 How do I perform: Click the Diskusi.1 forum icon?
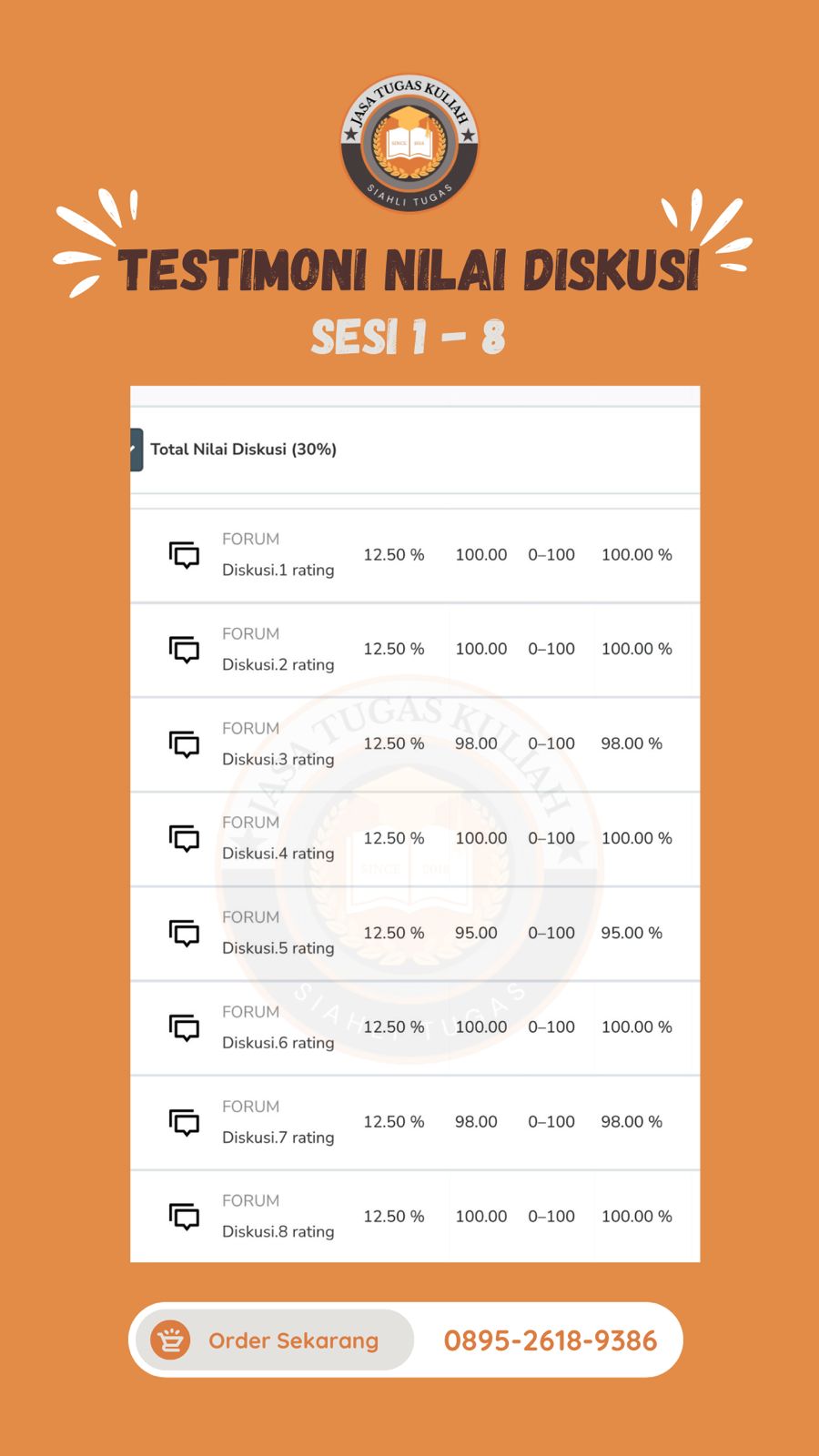pos(185,555)
